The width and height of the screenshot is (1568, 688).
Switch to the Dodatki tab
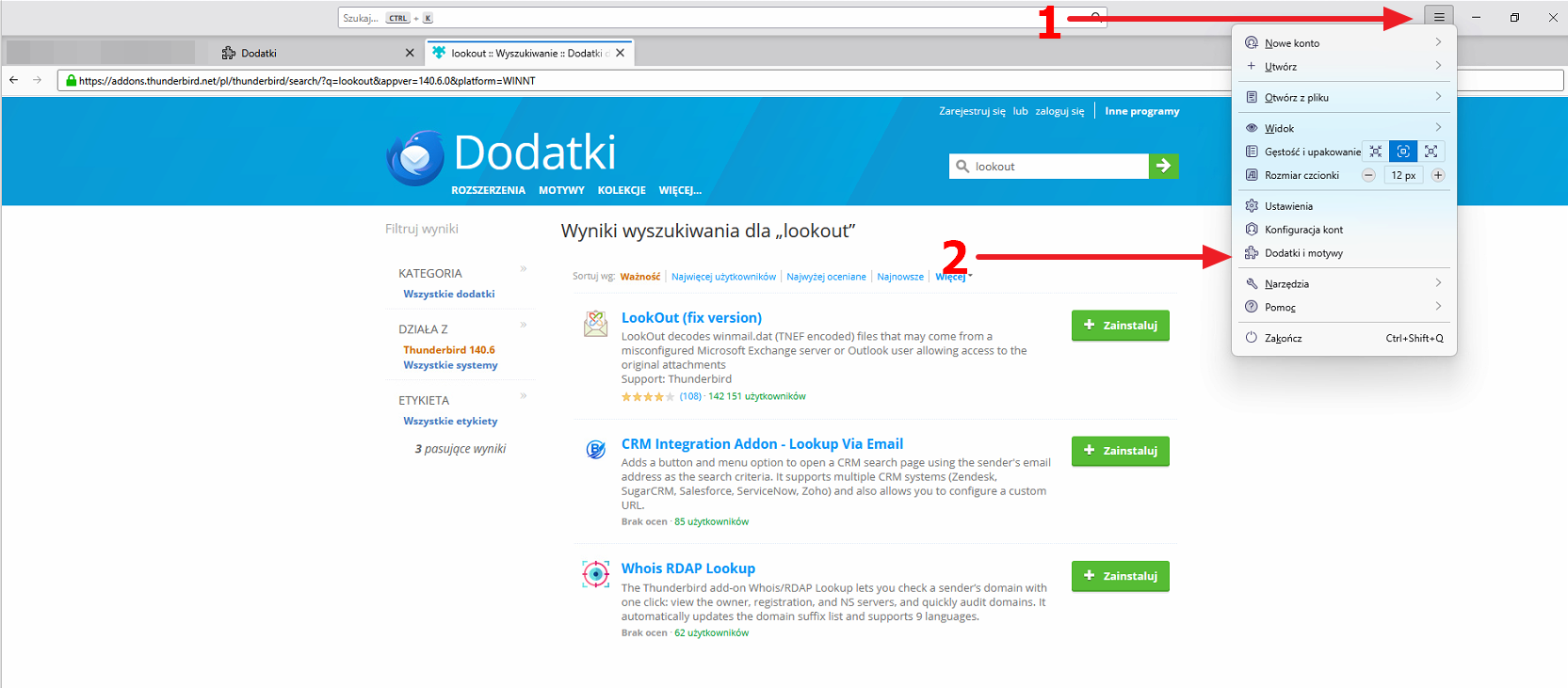(x=317, y=53)
